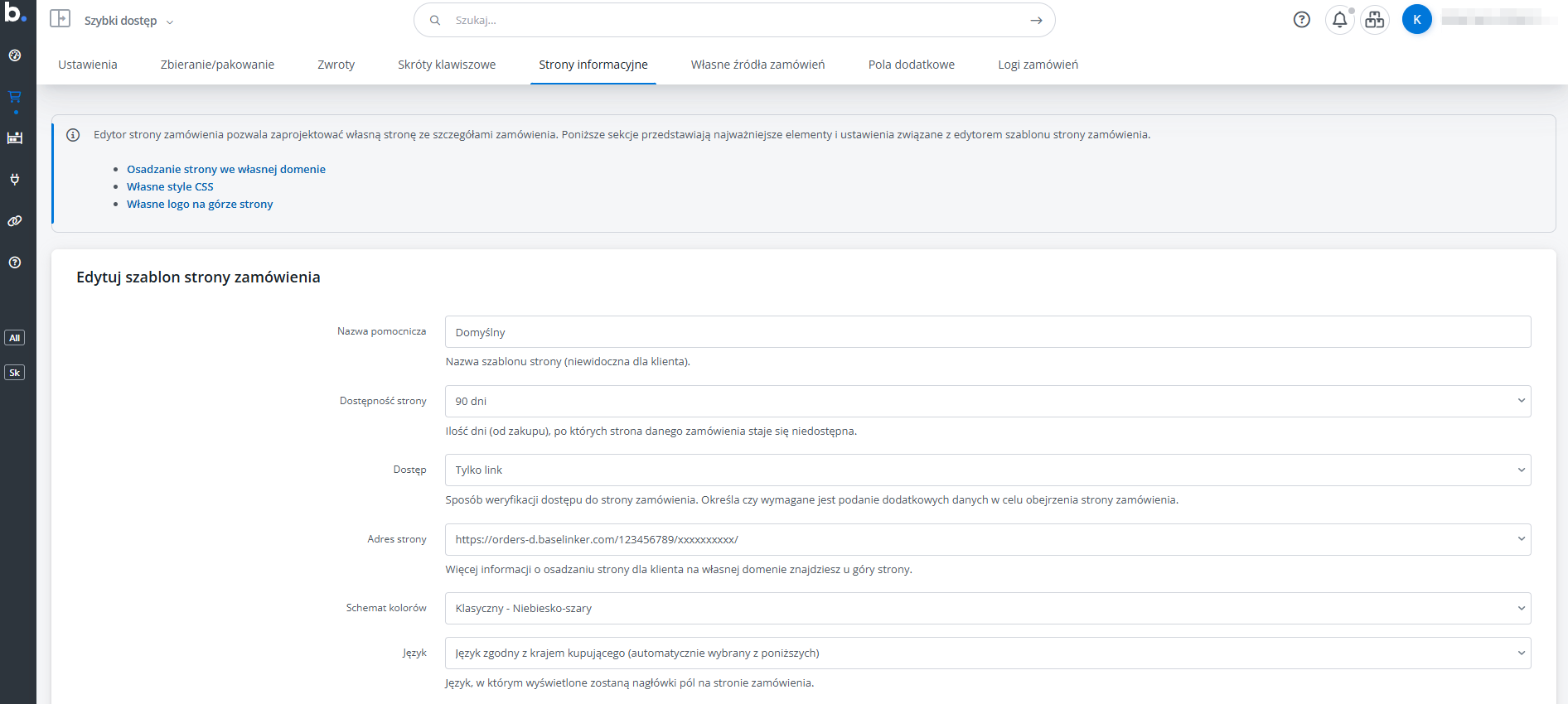Image resolution: width=1568 pixels, height=704 pixels.
Task: Click the plug integrations icon in sidebar
Action: 15,180
